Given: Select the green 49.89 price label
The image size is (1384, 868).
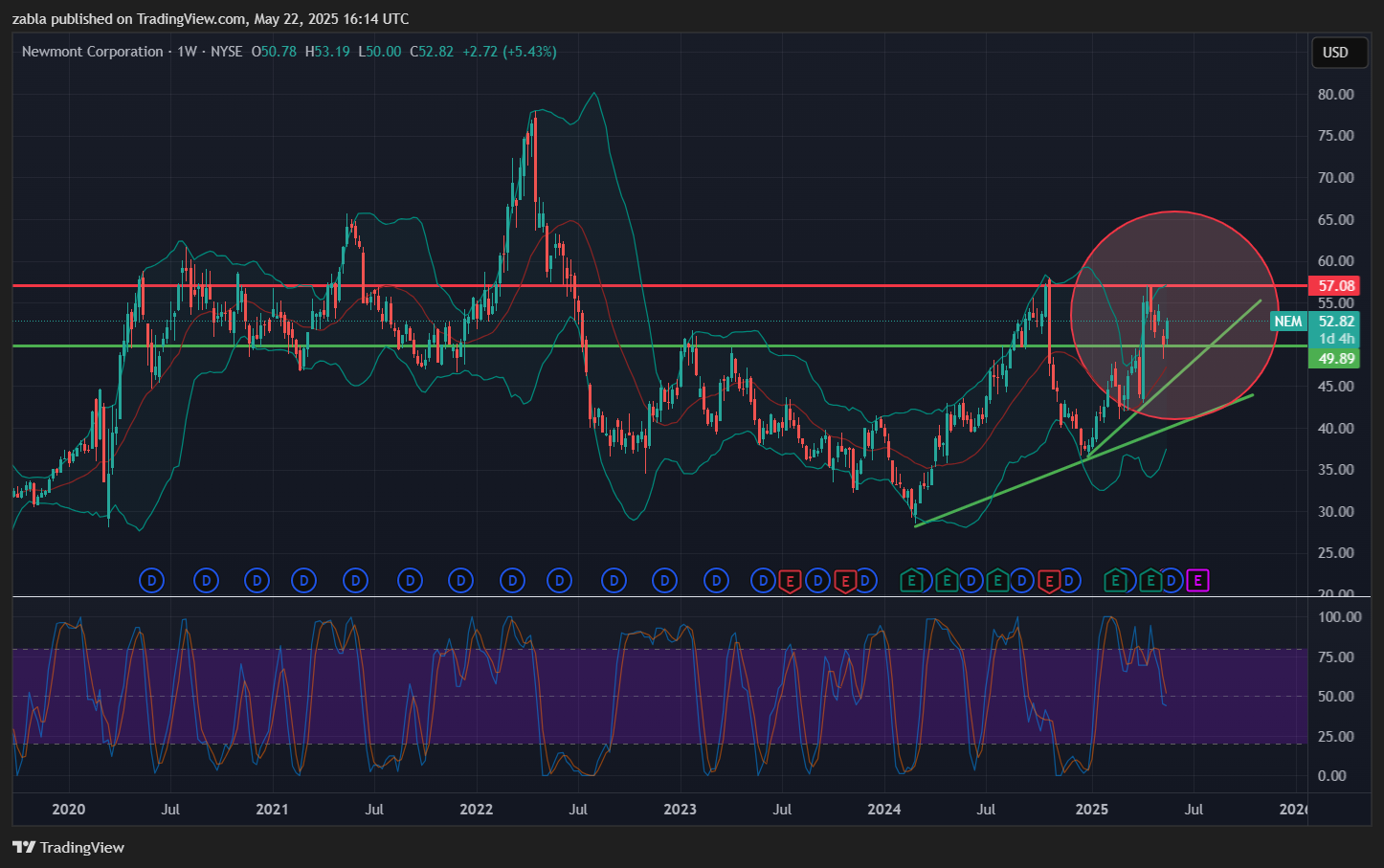Looking at the screenshot, I should tap(1336, 359).
